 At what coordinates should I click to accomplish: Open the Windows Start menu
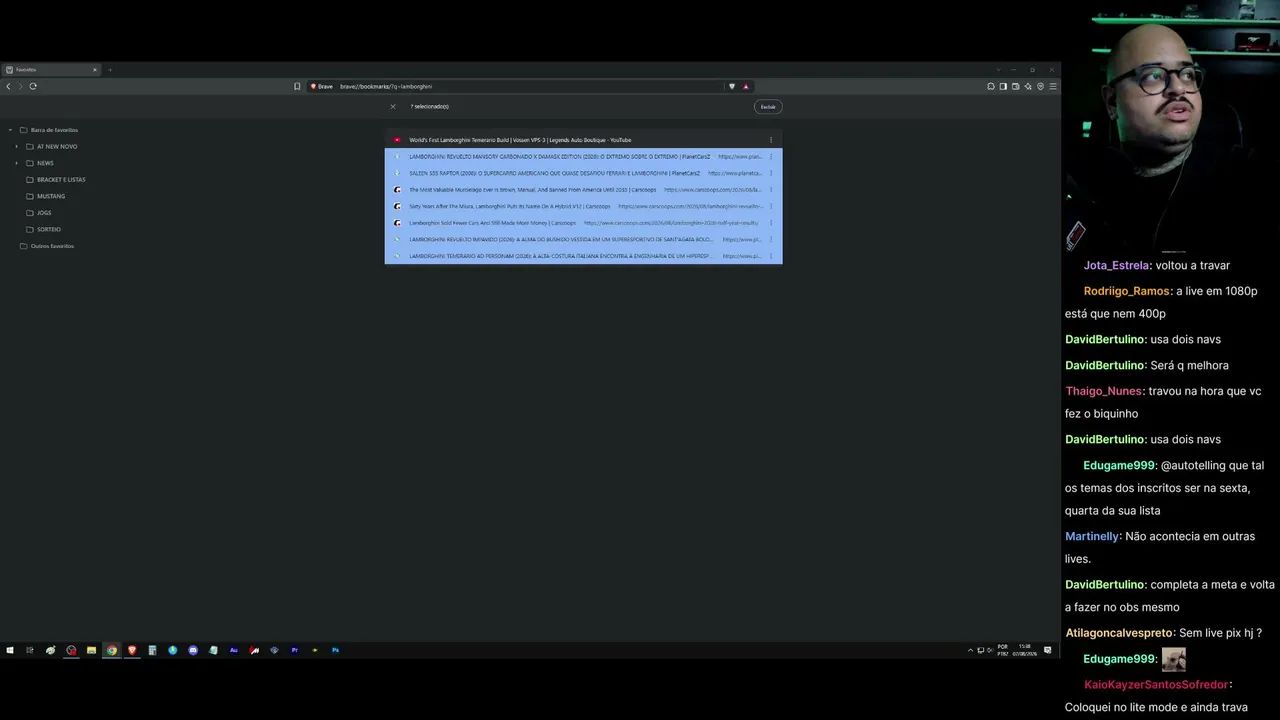coord(10,650)
